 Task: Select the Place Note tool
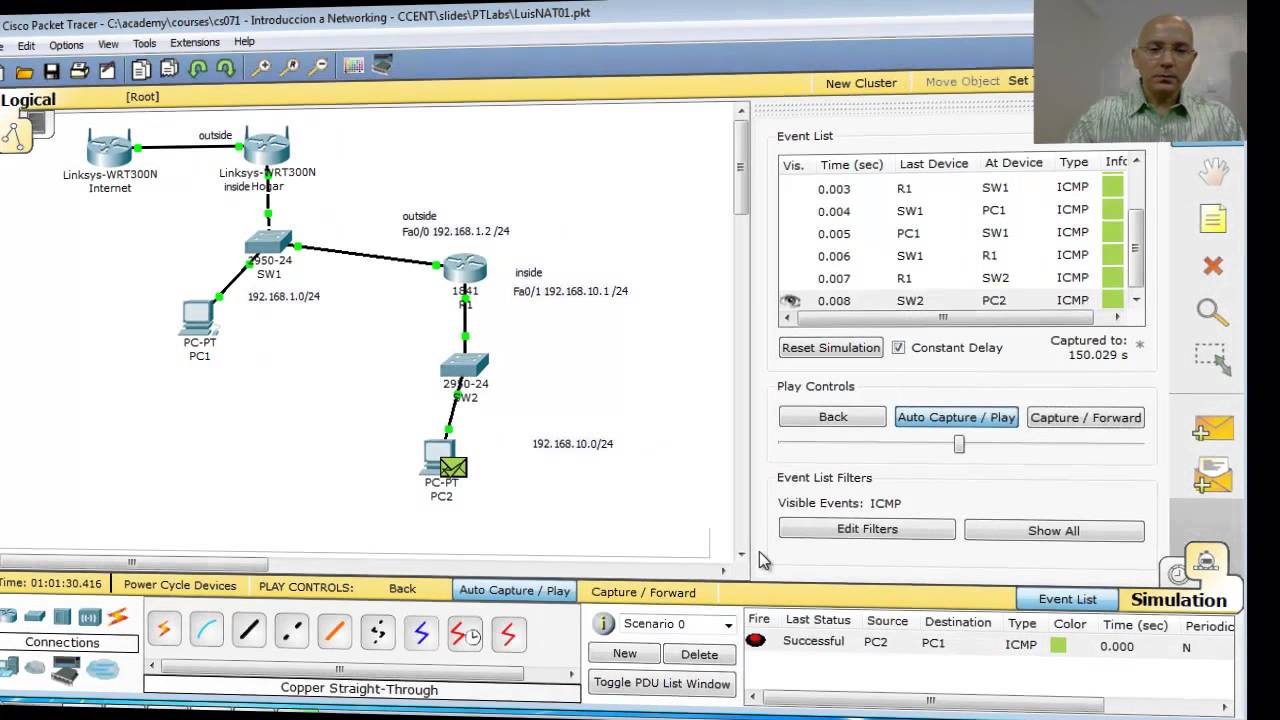(1213, 219)
